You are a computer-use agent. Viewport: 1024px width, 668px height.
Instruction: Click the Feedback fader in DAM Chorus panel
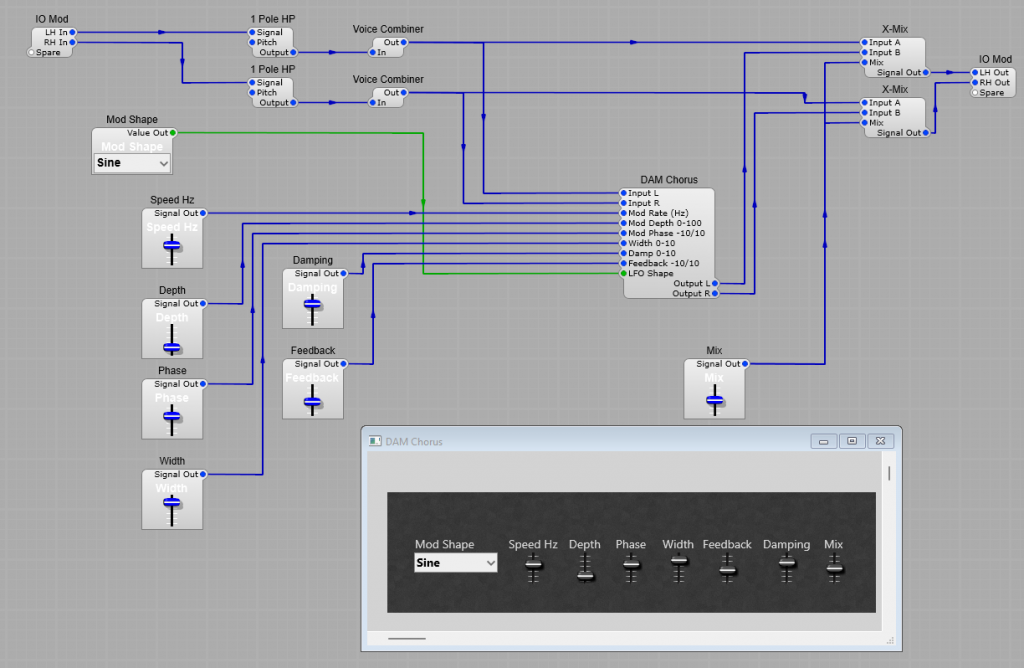727,568
